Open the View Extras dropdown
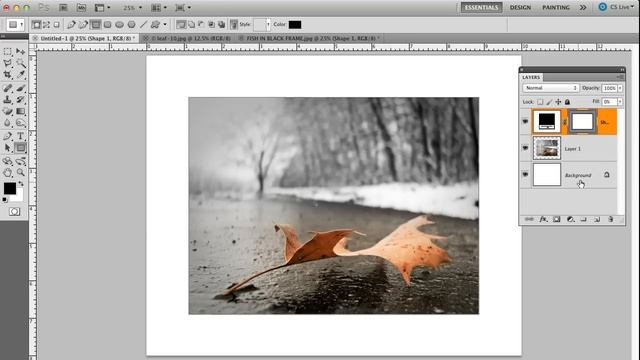The image size is (640, 360). coord(102,7)
